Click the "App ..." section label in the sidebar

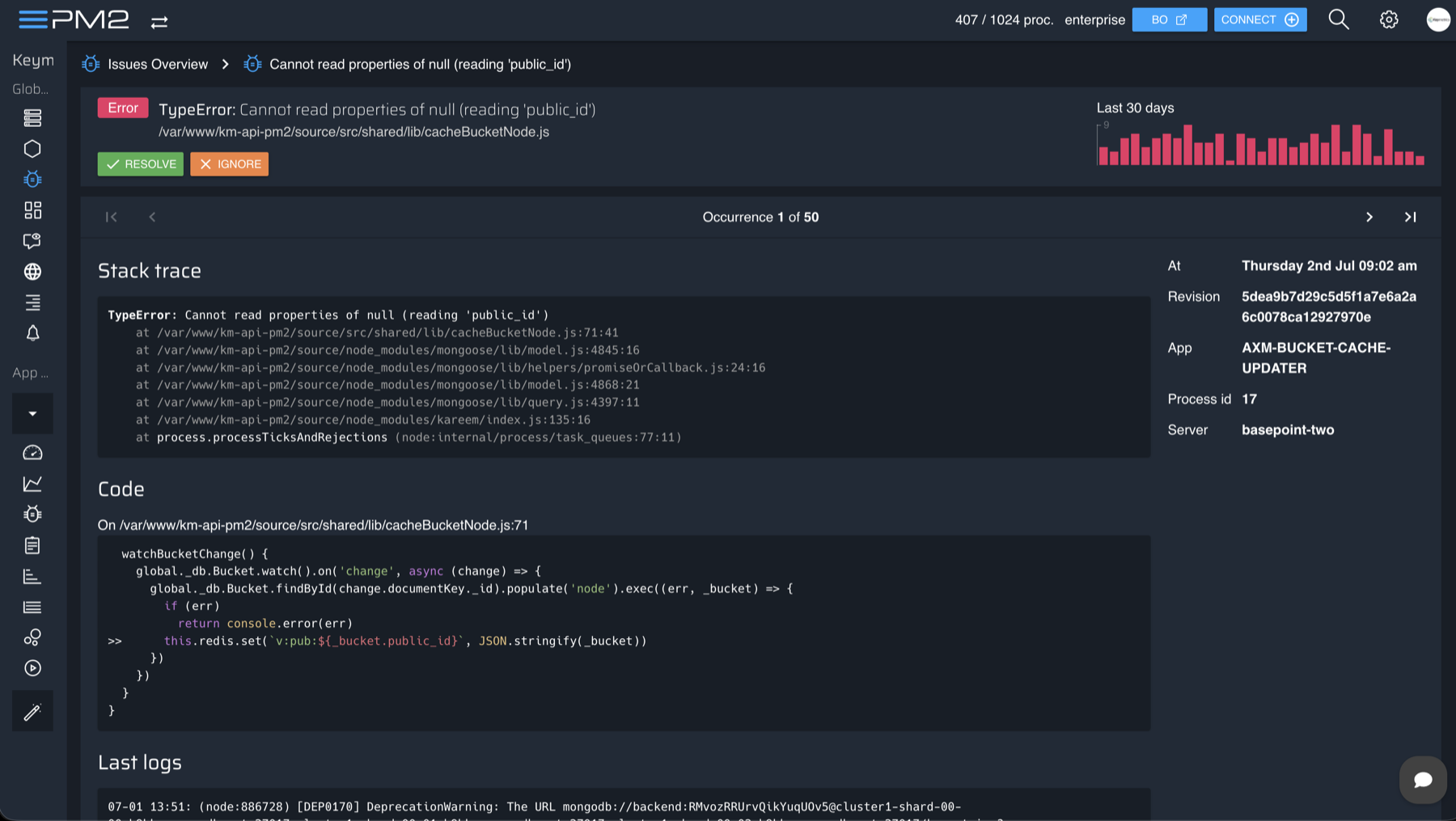31,373
